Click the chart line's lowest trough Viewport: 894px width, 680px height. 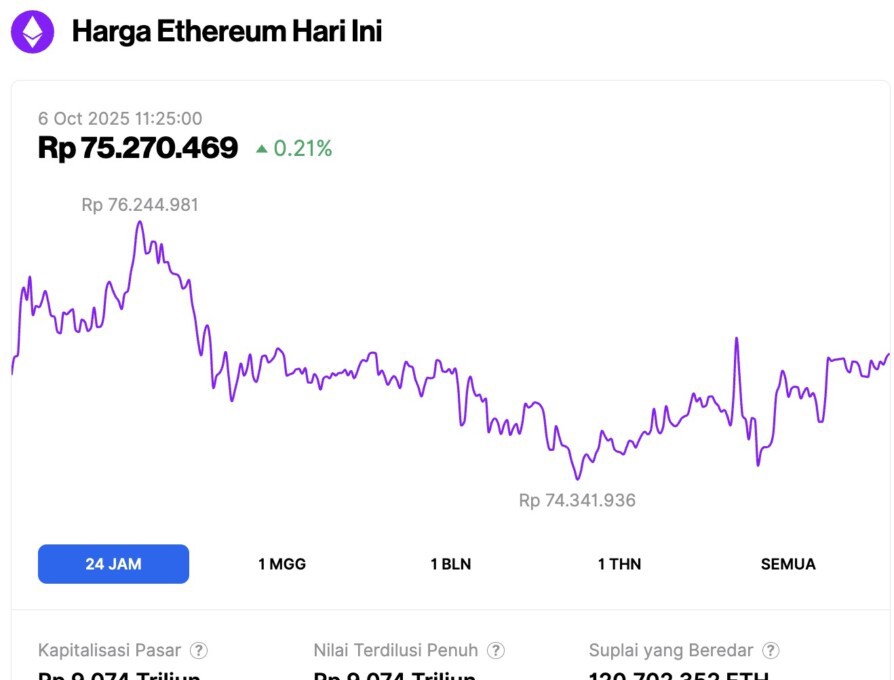(x=577, y=478)
